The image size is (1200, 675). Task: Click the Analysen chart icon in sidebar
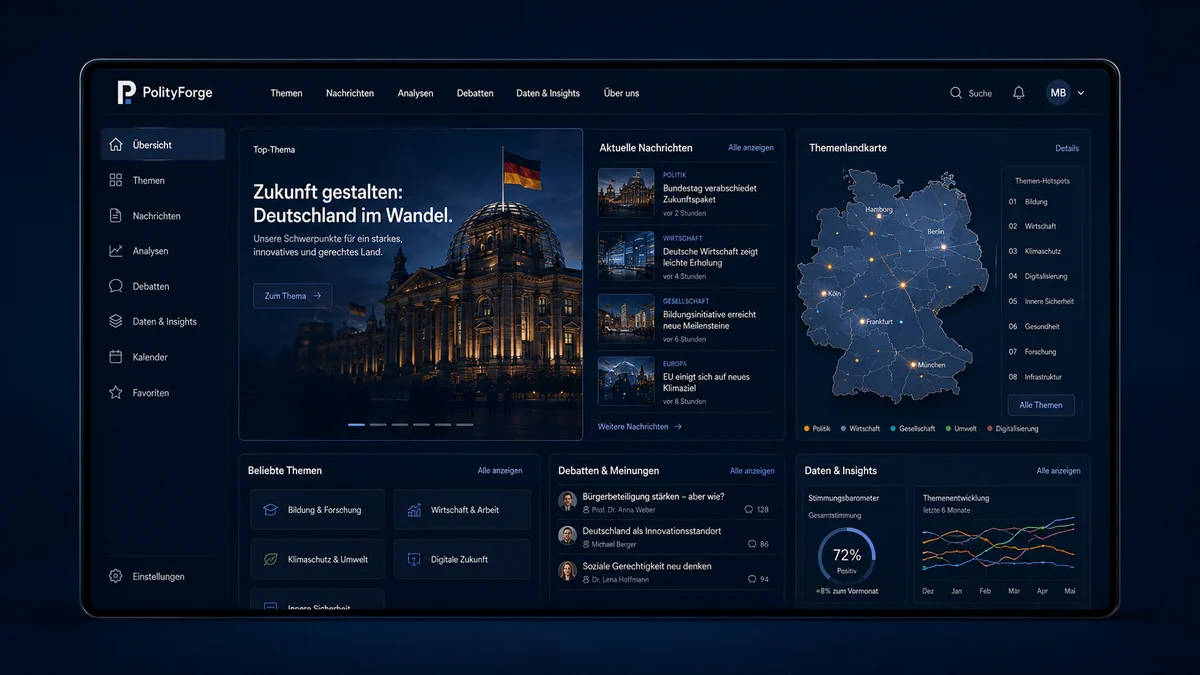click(x=116, y=251)
